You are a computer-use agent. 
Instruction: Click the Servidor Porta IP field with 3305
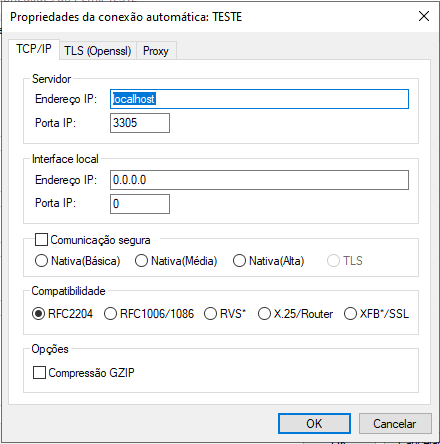pyautogui.click(x=140, y=123)
